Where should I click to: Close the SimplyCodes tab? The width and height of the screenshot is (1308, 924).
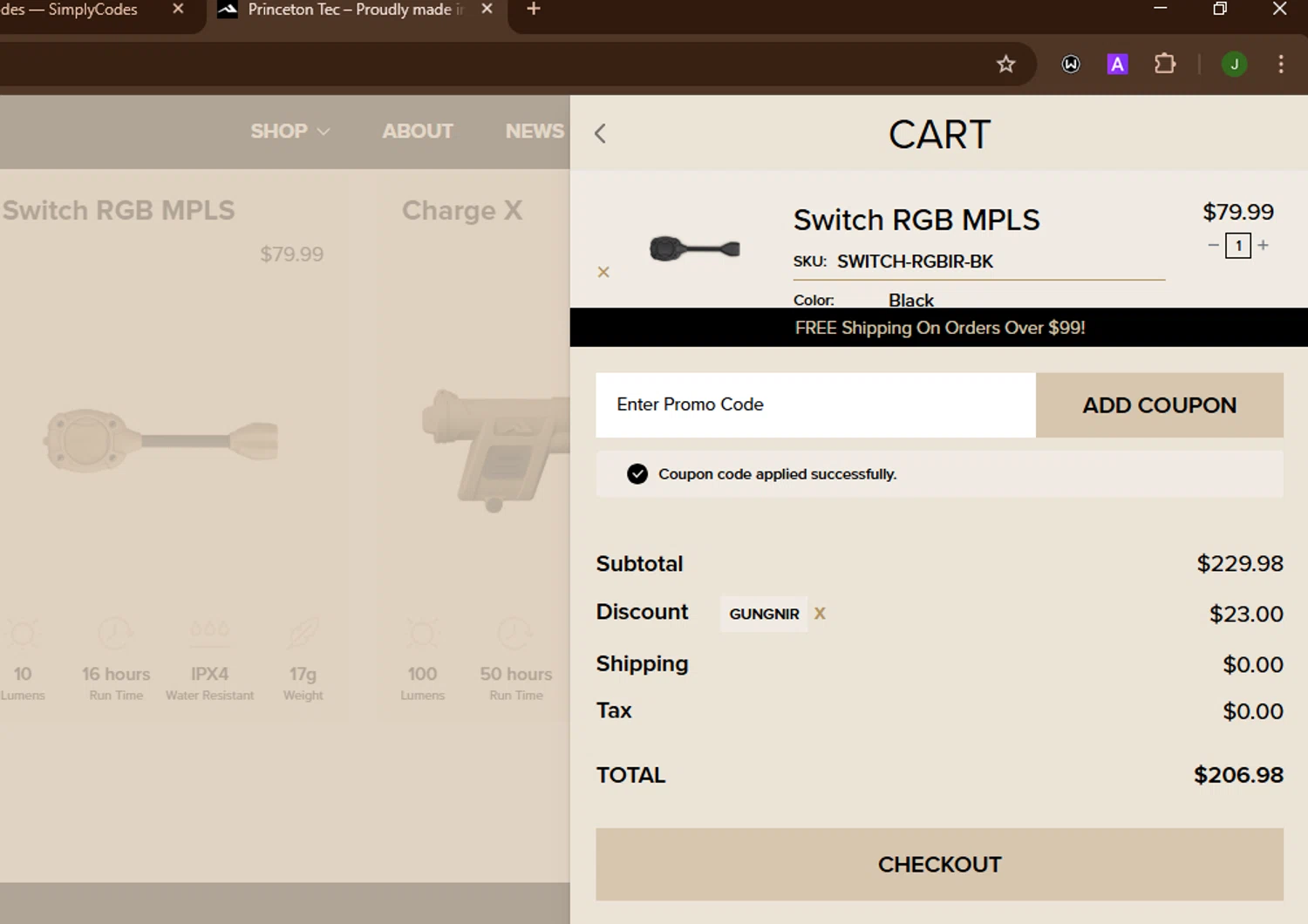point(178,9)
